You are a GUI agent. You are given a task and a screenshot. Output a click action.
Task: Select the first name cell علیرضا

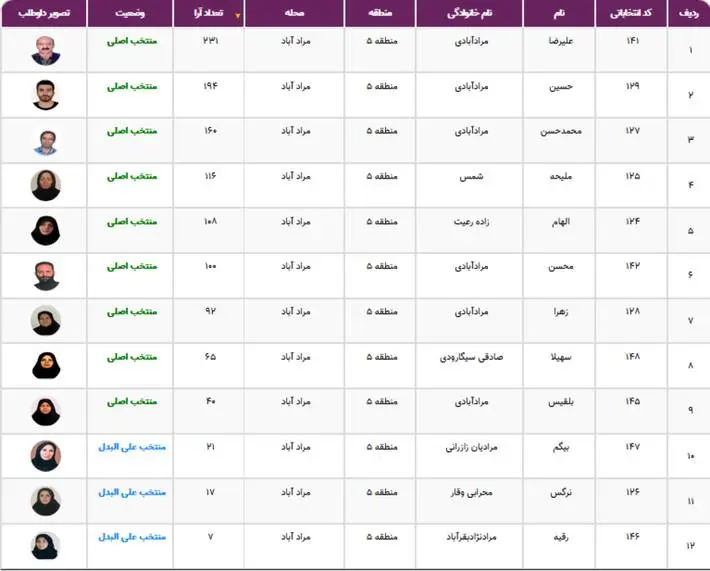pos(561,41)
